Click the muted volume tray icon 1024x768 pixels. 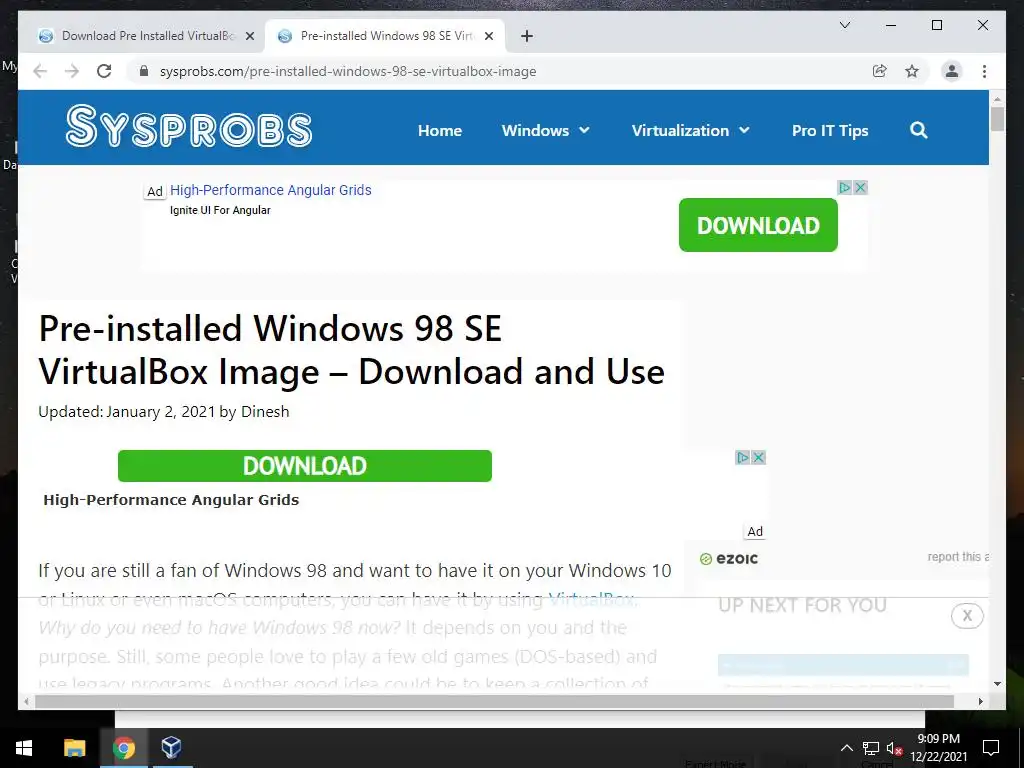pyautogui.click(x=894, y=748)
